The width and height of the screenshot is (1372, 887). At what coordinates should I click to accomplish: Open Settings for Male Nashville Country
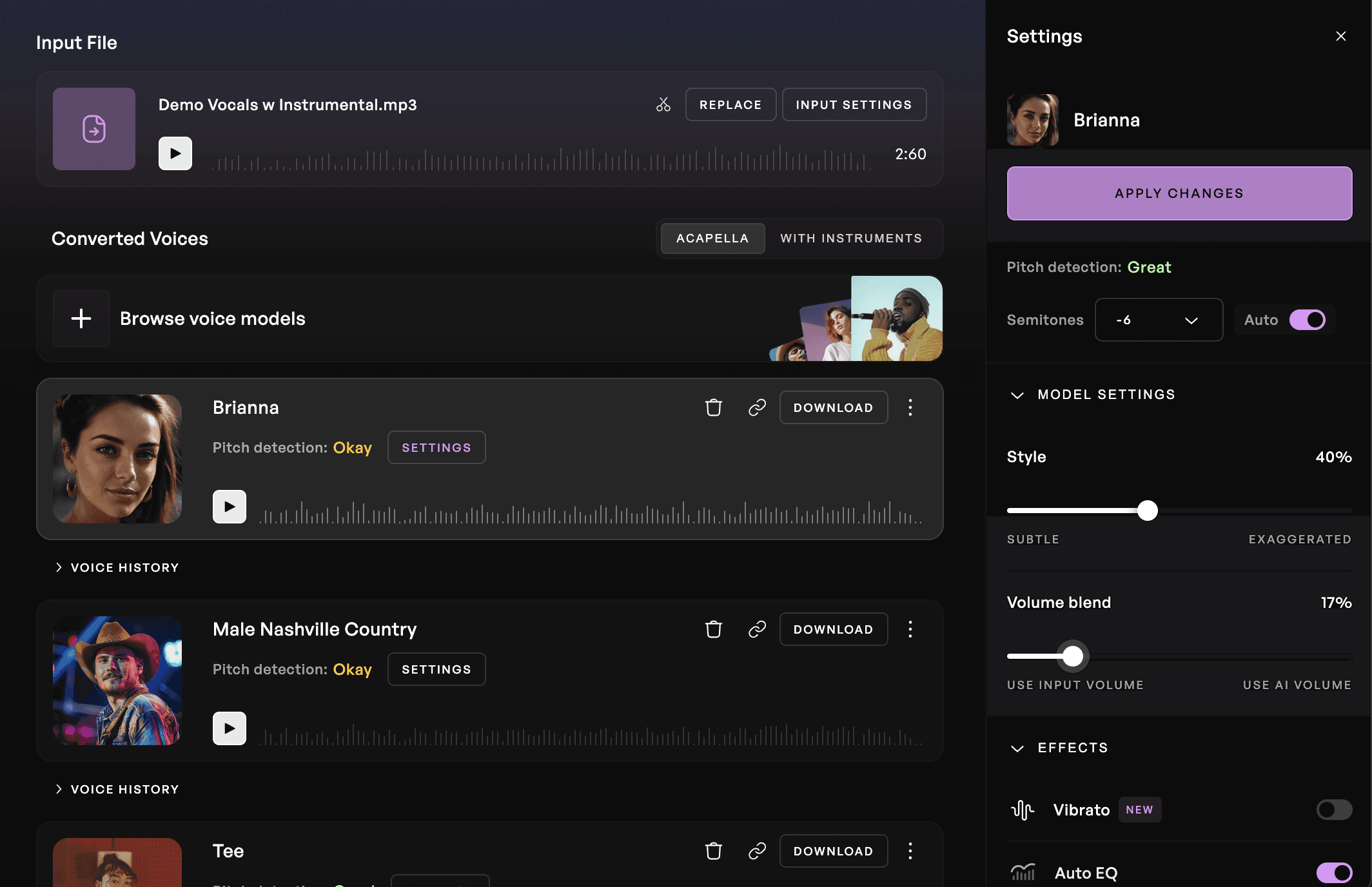coord(436,669)
